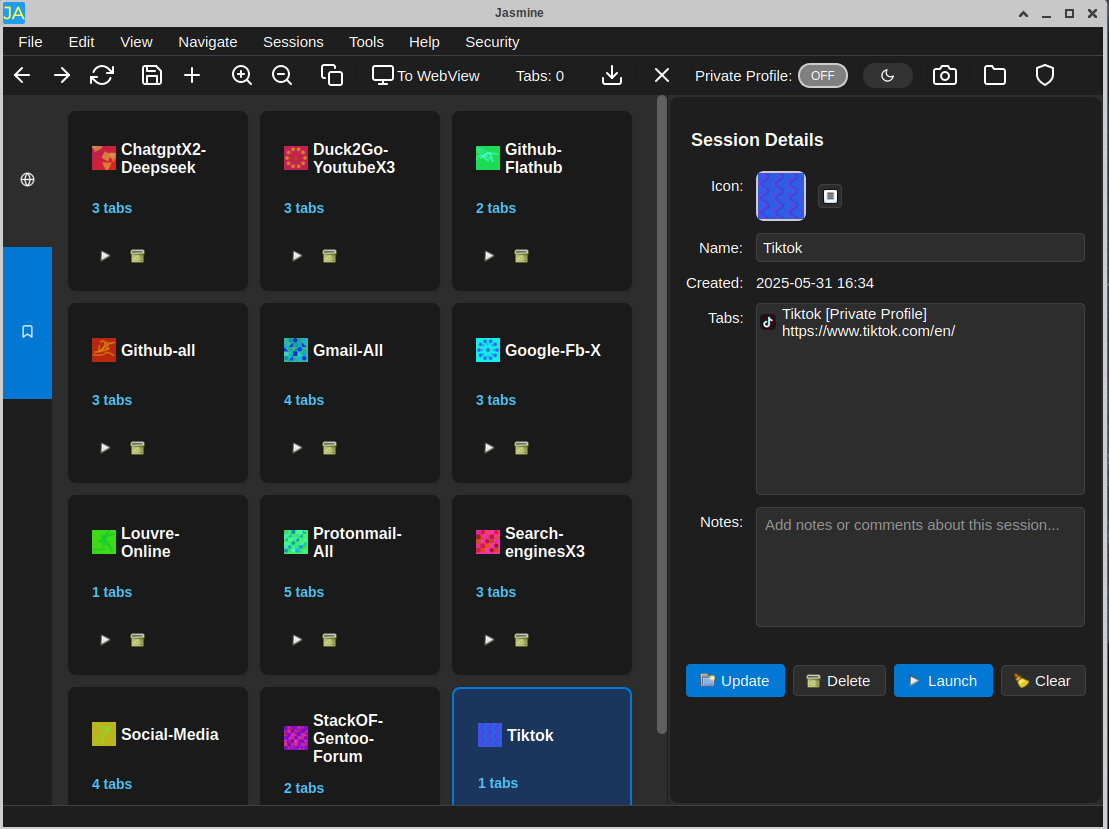The height and width of the screenshot is (829, 1109).
Task: Click the save session floppy icon
Action: (152, 75)
